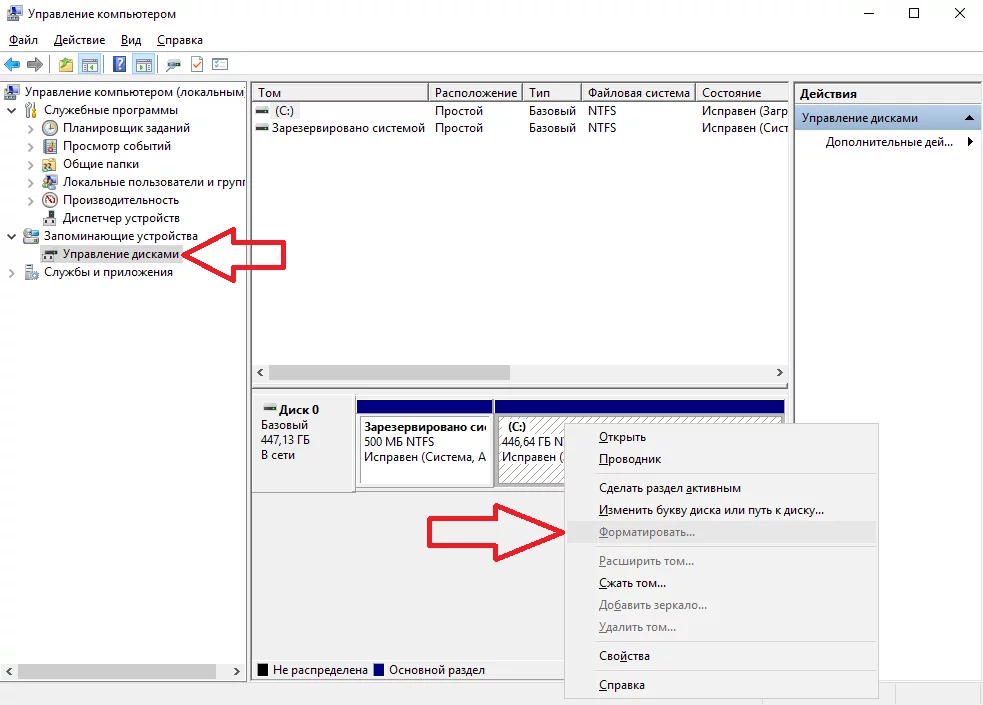
Task: Click the Storage devices icon
Action: (x=31, y=236)
